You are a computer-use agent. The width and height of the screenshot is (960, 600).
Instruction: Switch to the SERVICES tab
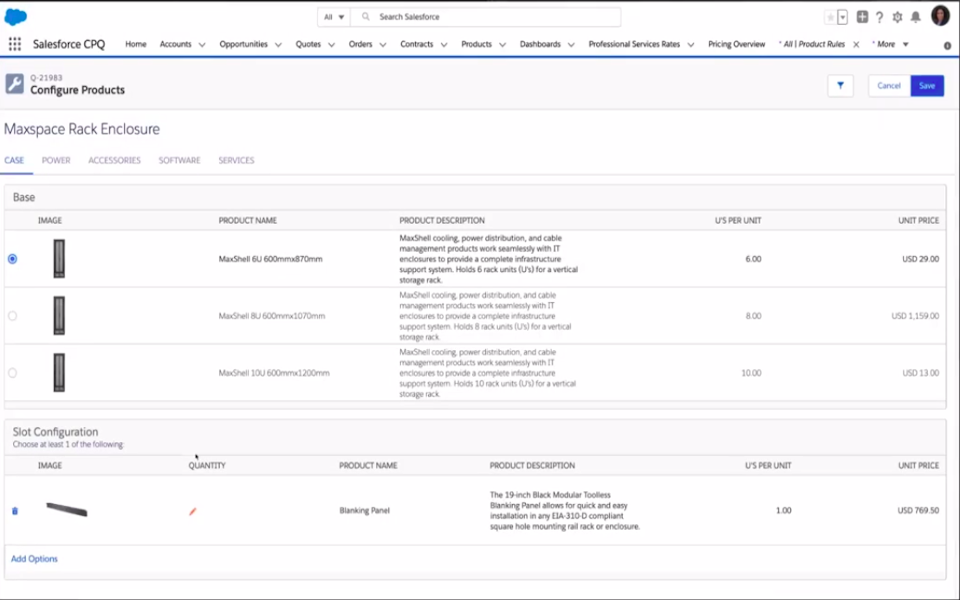[236, 160]
